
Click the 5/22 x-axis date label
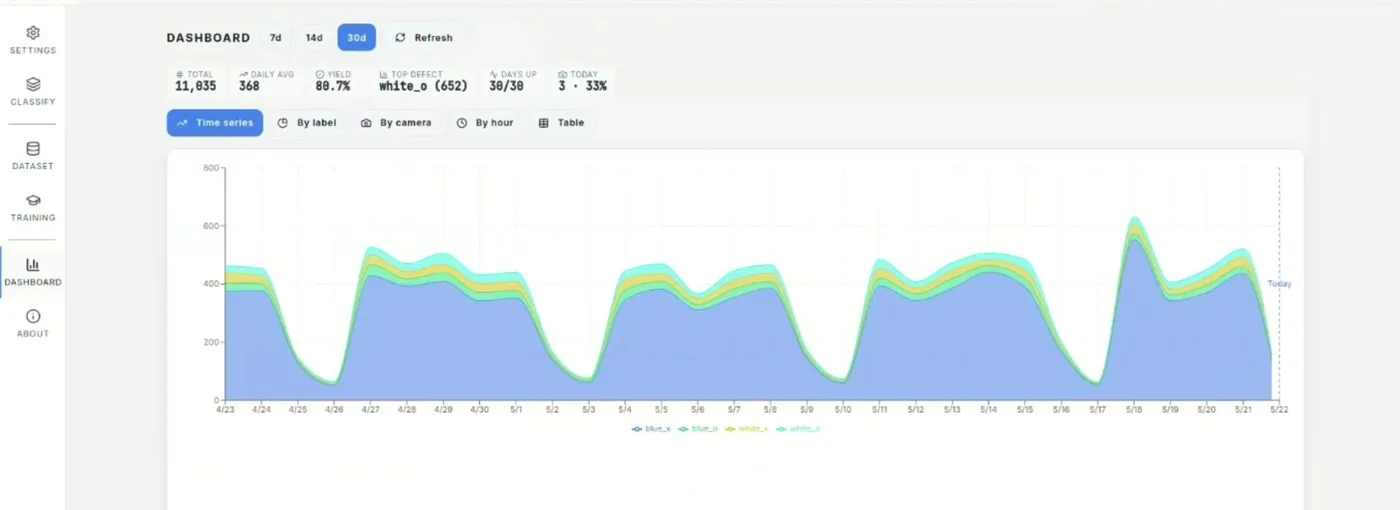(1279, 409)
